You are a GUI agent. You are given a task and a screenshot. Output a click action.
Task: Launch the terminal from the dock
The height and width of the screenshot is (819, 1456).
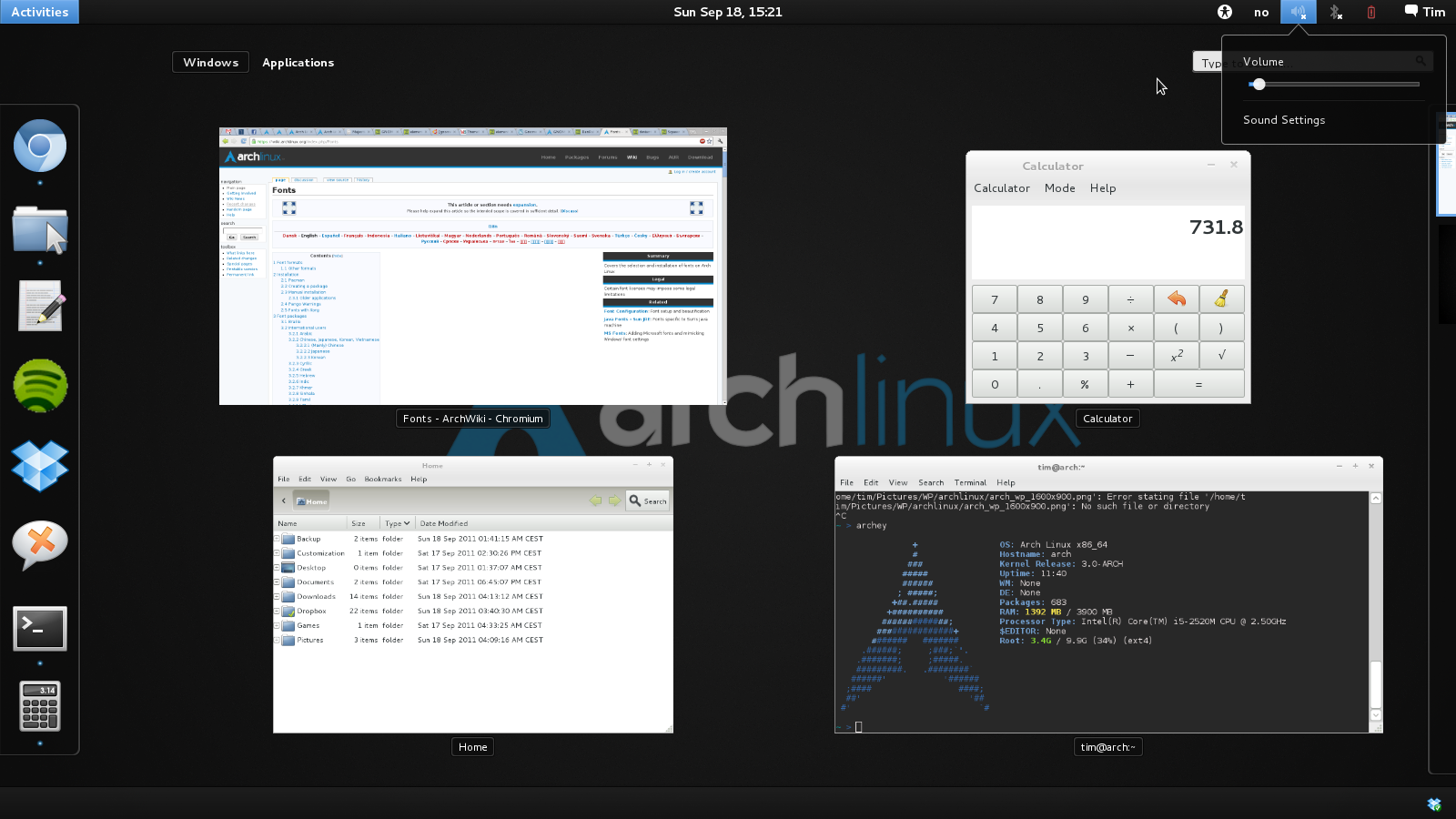coord(39,628)
